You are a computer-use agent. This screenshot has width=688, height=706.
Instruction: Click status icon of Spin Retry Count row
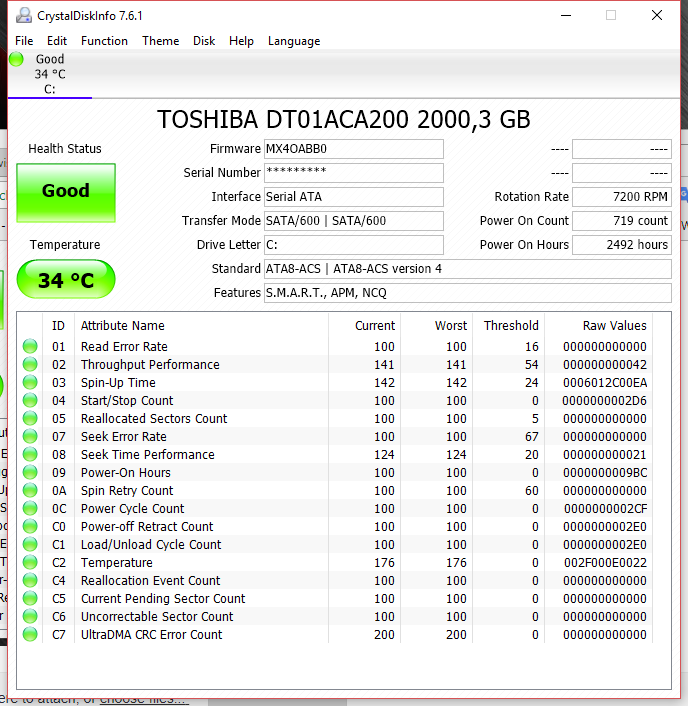coord(30,490)
